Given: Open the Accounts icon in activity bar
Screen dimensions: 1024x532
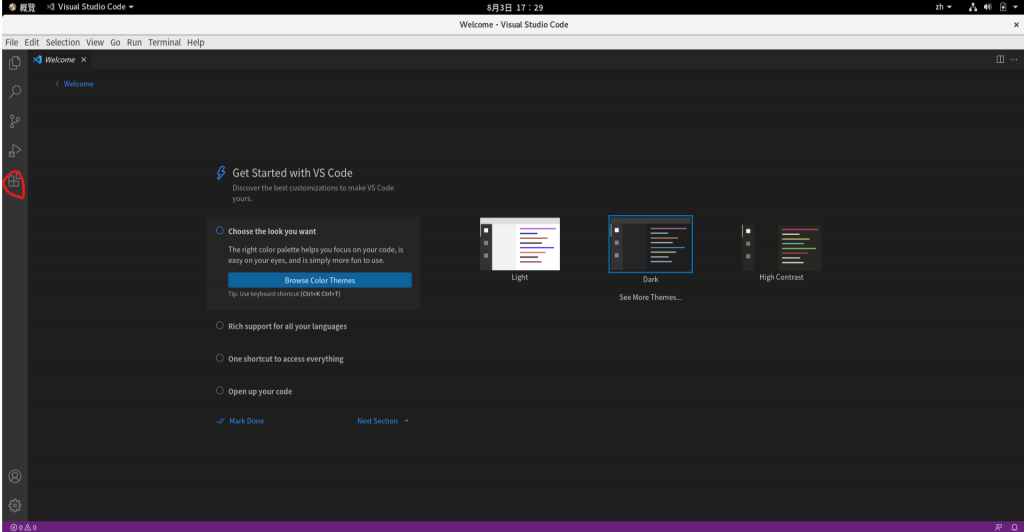Looking at the screenshot, I should tap(14, 477).
